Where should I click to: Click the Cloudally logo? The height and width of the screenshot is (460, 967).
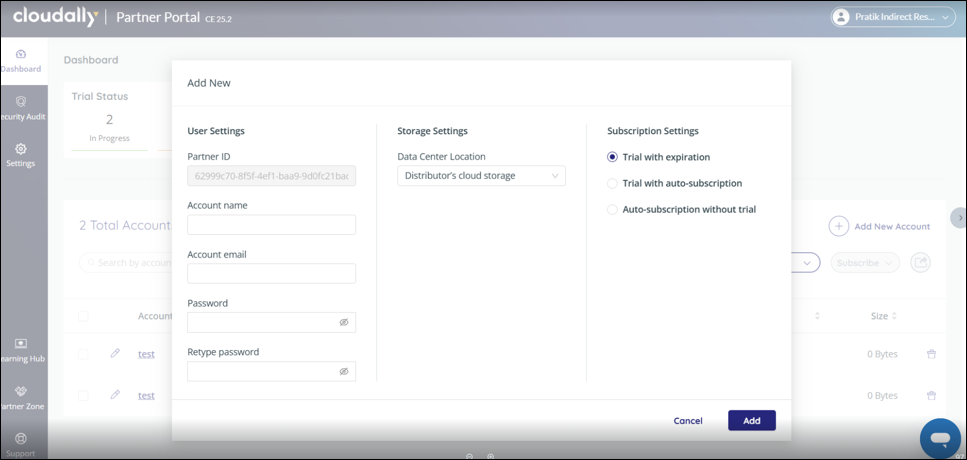point(56,17)
